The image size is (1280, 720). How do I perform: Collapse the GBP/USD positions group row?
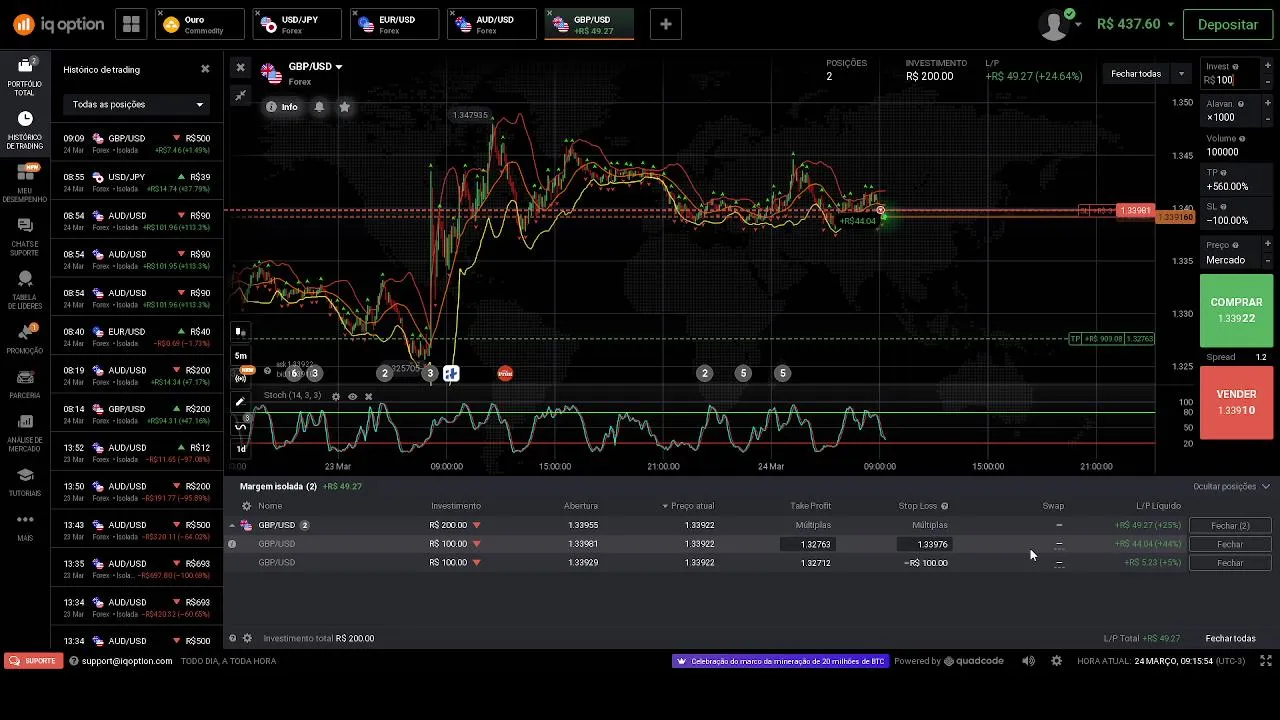232,525
